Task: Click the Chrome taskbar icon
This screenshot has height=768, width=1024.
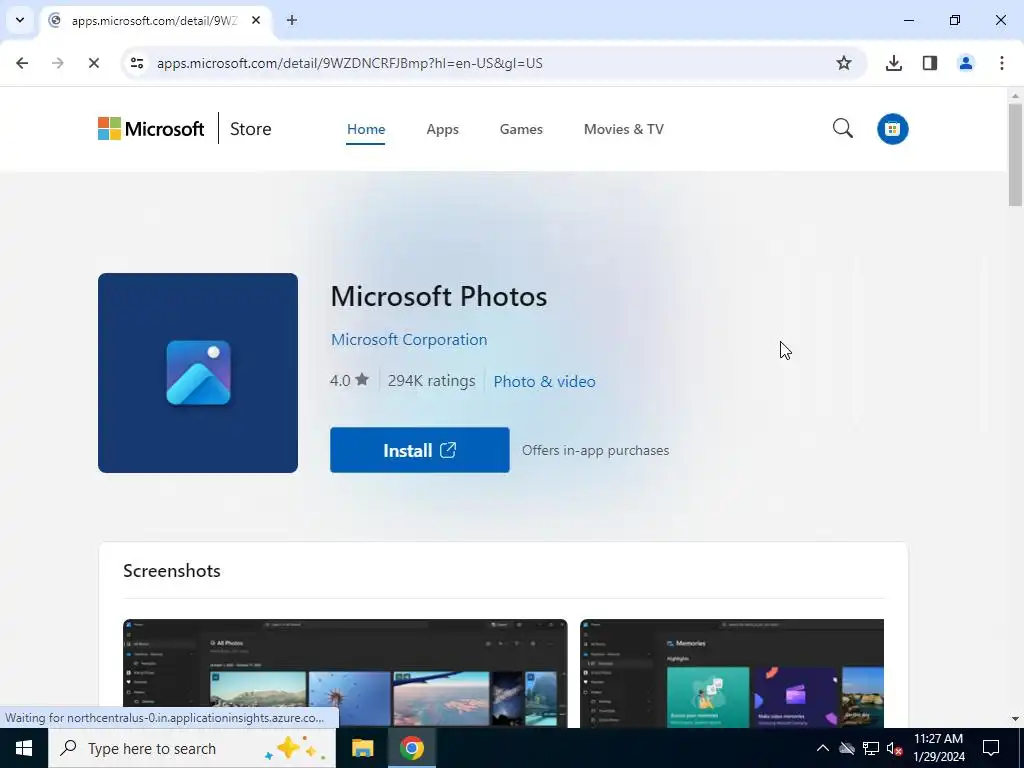Action: tap(411, 748)
